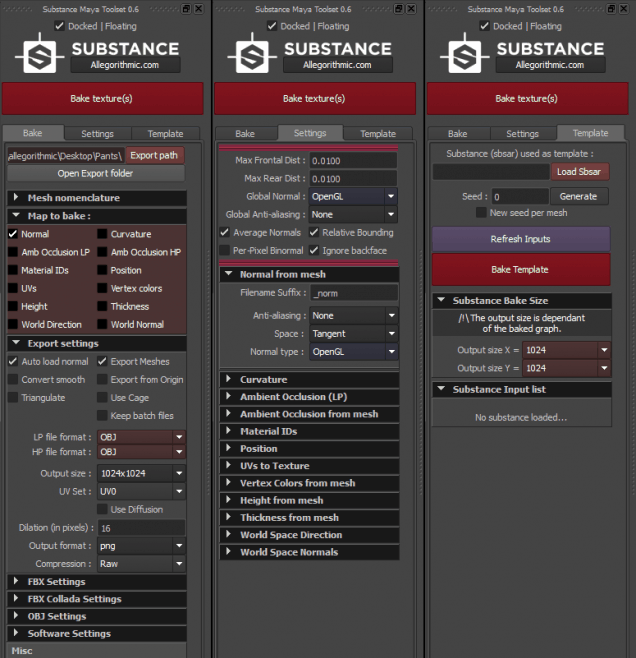Screen dimensions: 636x658
Task: Click the Substance logo in the middle panel
Action: pyautogui.click(x=252, y=55)
